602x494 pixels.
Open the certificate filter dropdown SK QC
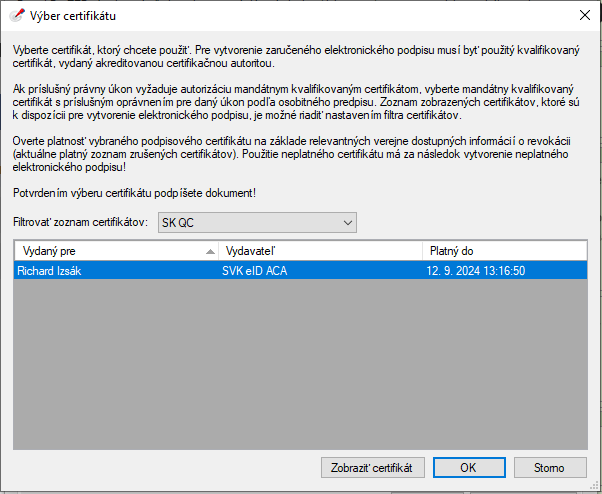257,223
